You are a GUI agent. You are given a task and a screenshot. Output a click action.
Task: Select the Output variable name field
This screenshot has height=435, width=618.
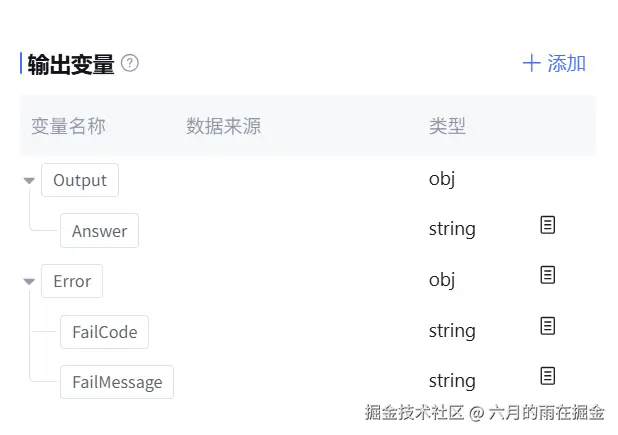(80, 181)
